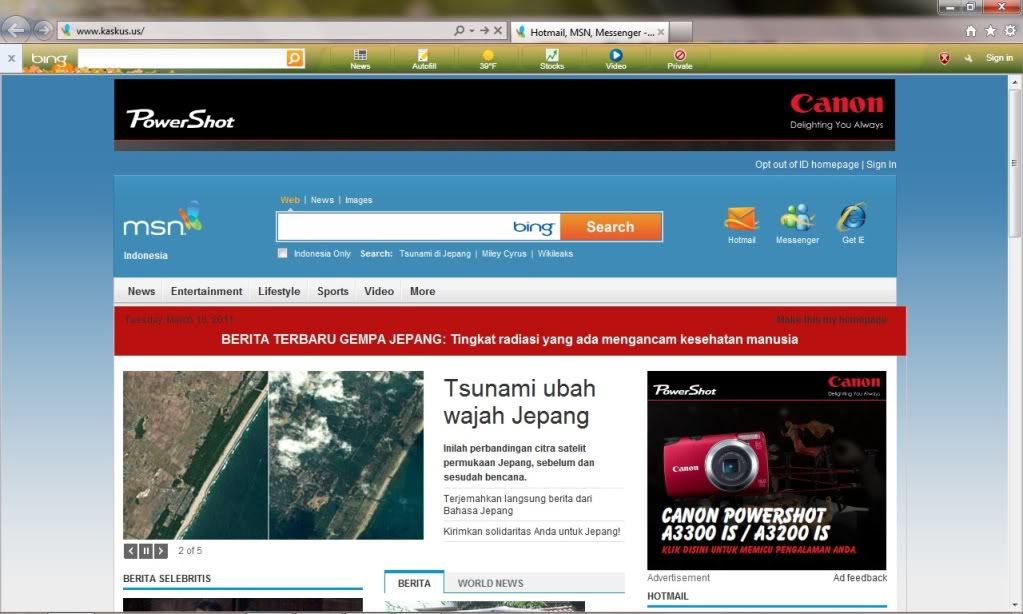Open the 39°F weather toolbar item
Viewport: 1023px width, 614px height.
(488, 59)
